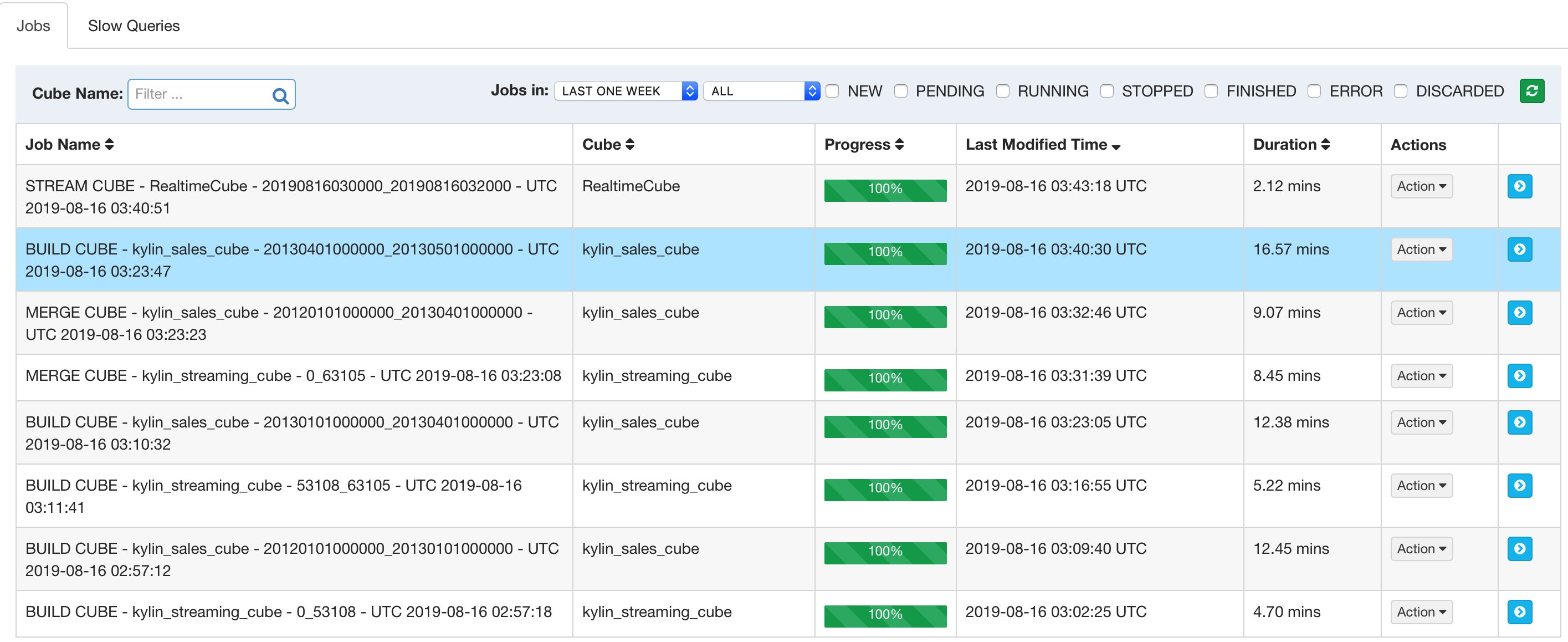Click Action button for the 12.45 mins job

pyautogui.click(x=1421, y=549)
